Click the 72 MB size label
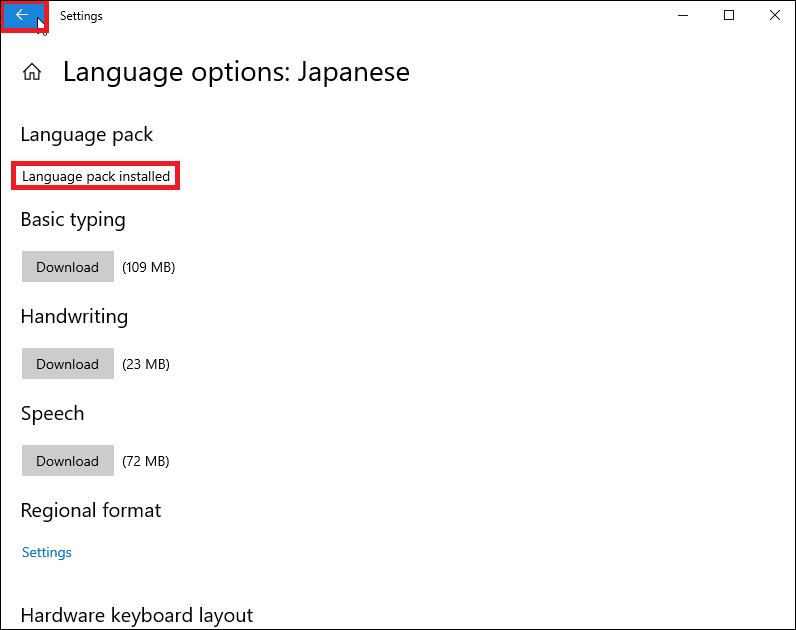This screenshot has width=796, height=630. [x=146, y=461]
